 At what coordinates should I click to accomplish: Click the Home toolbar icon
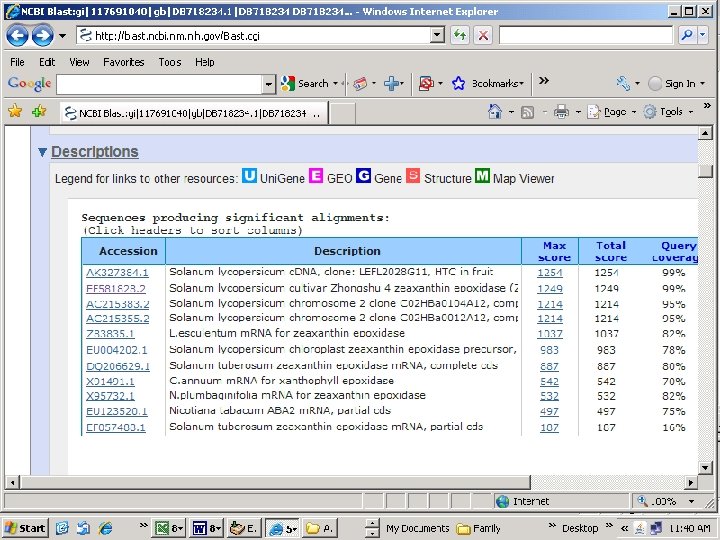[495, 112]
